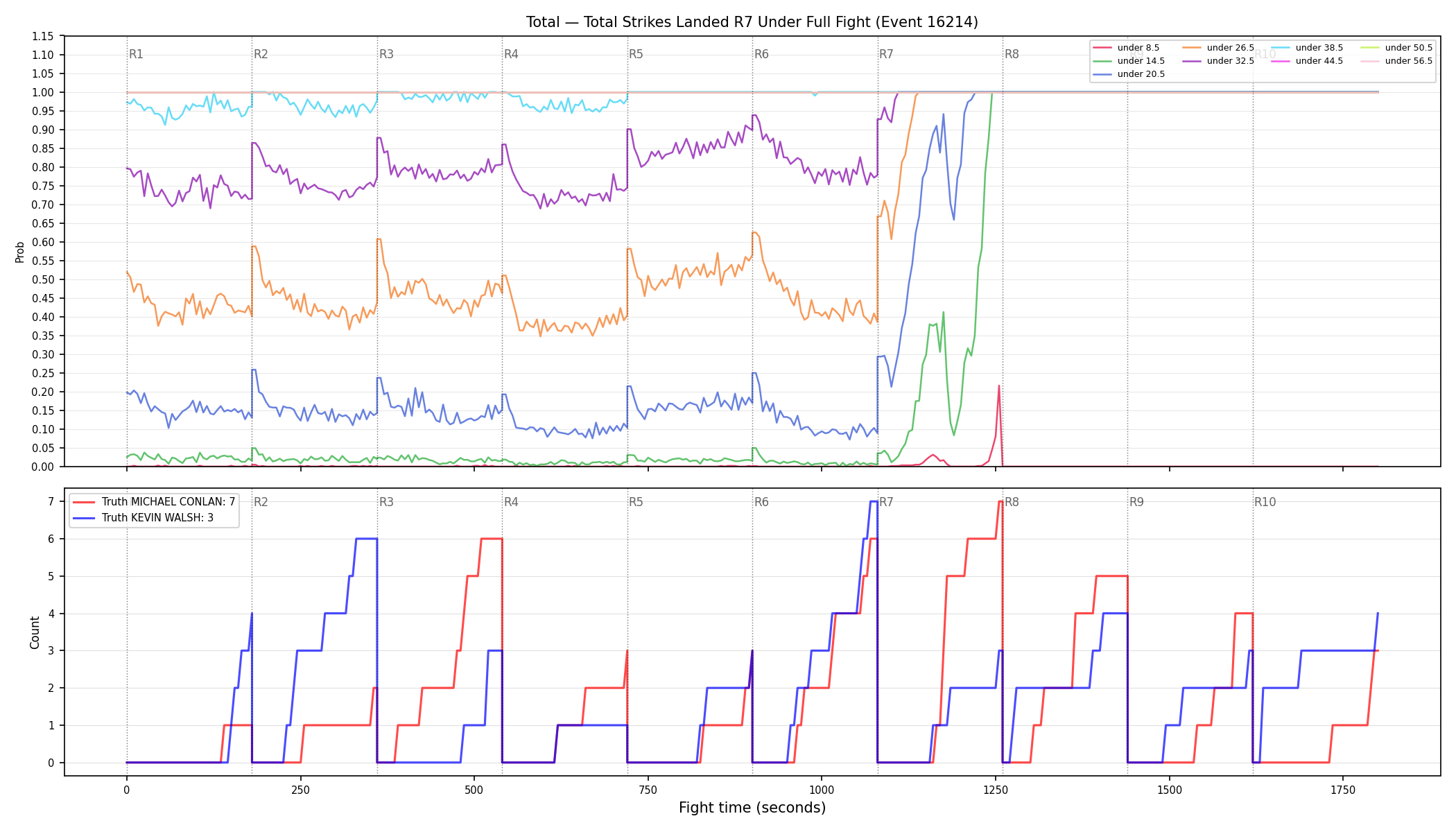The width and height of the screenshot is (1456, 832).
Task: Click the R1 round marker in probability chart
Action: [x=136, y=54]
